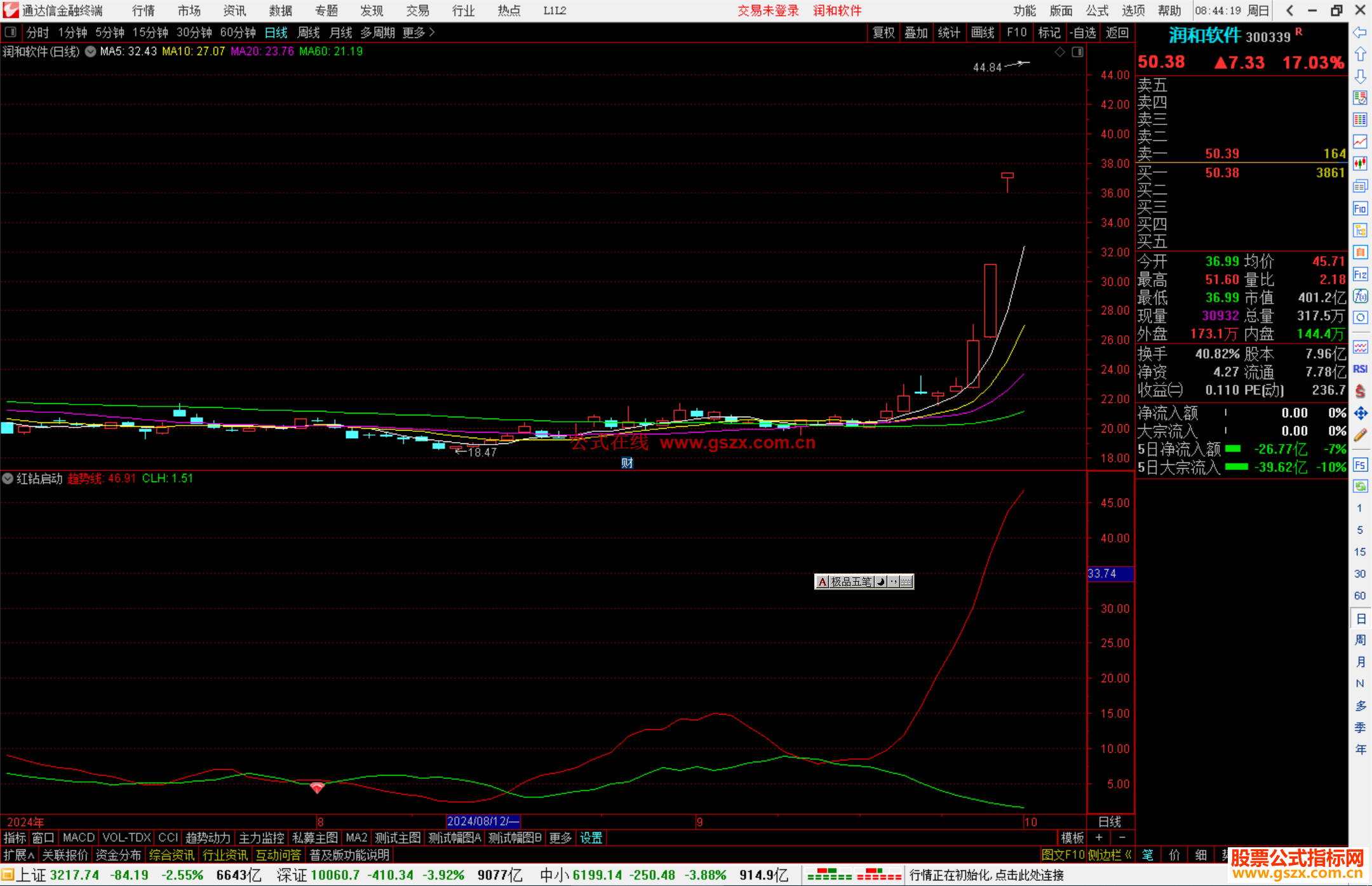The image size is (1372, 886).
Task: Select 年 yearly period in right sidebar
Action: [x=1360, y=749]
